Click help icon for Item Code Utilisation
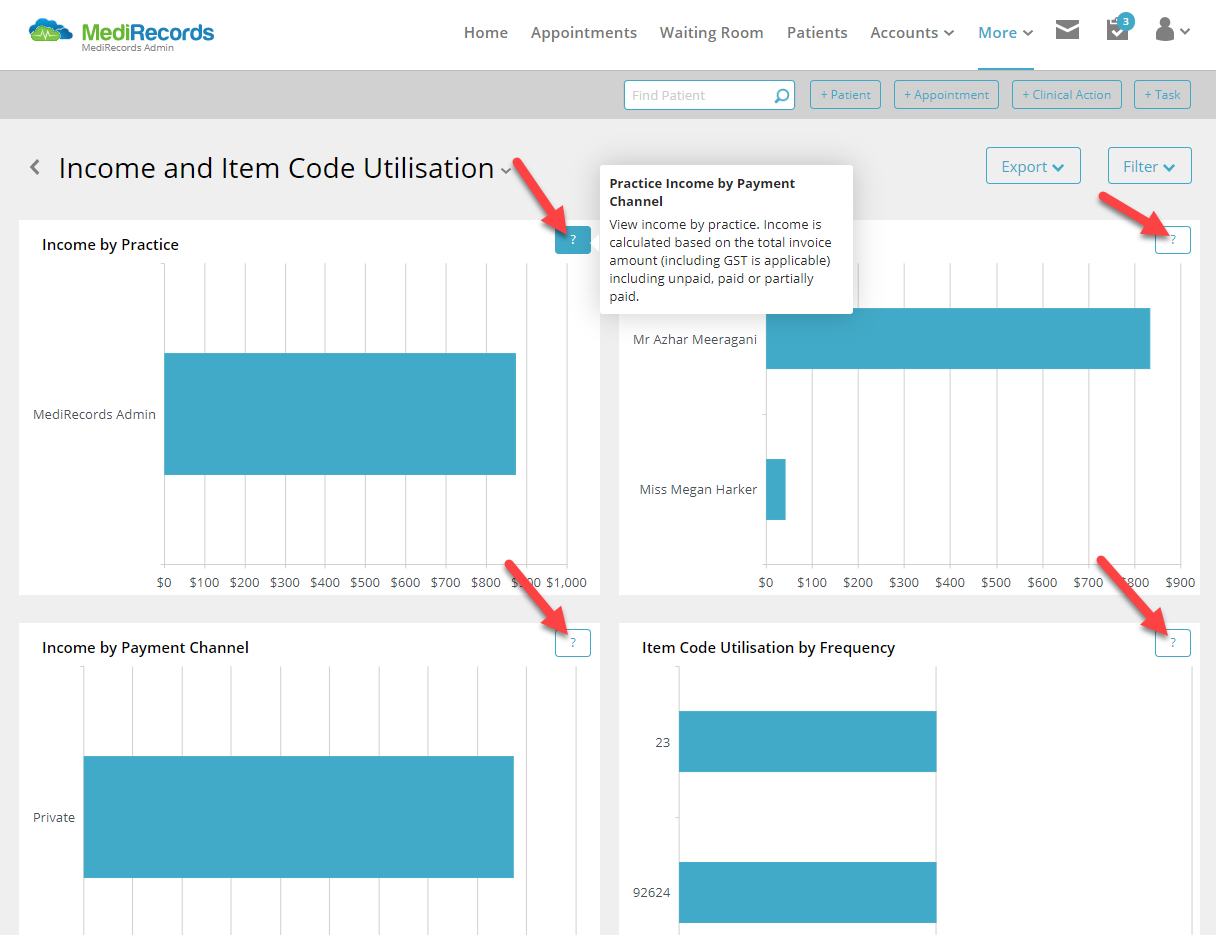The image size is (1216, 935). [1173, 643]
